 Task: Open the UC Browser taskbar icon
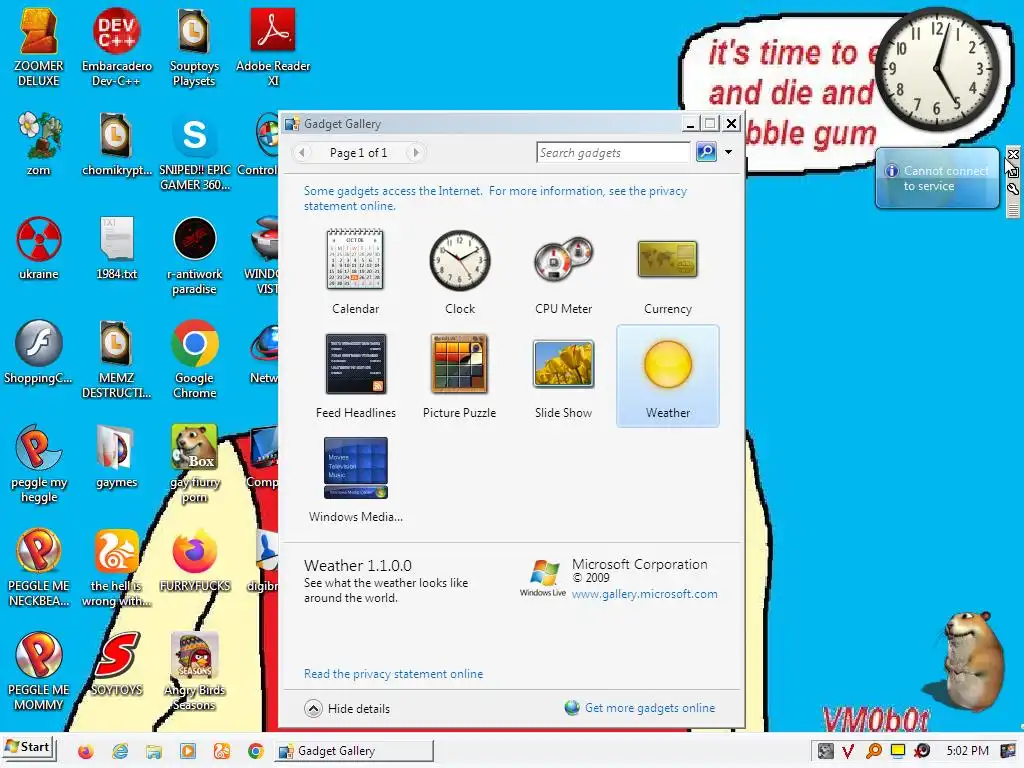point(222,751)
